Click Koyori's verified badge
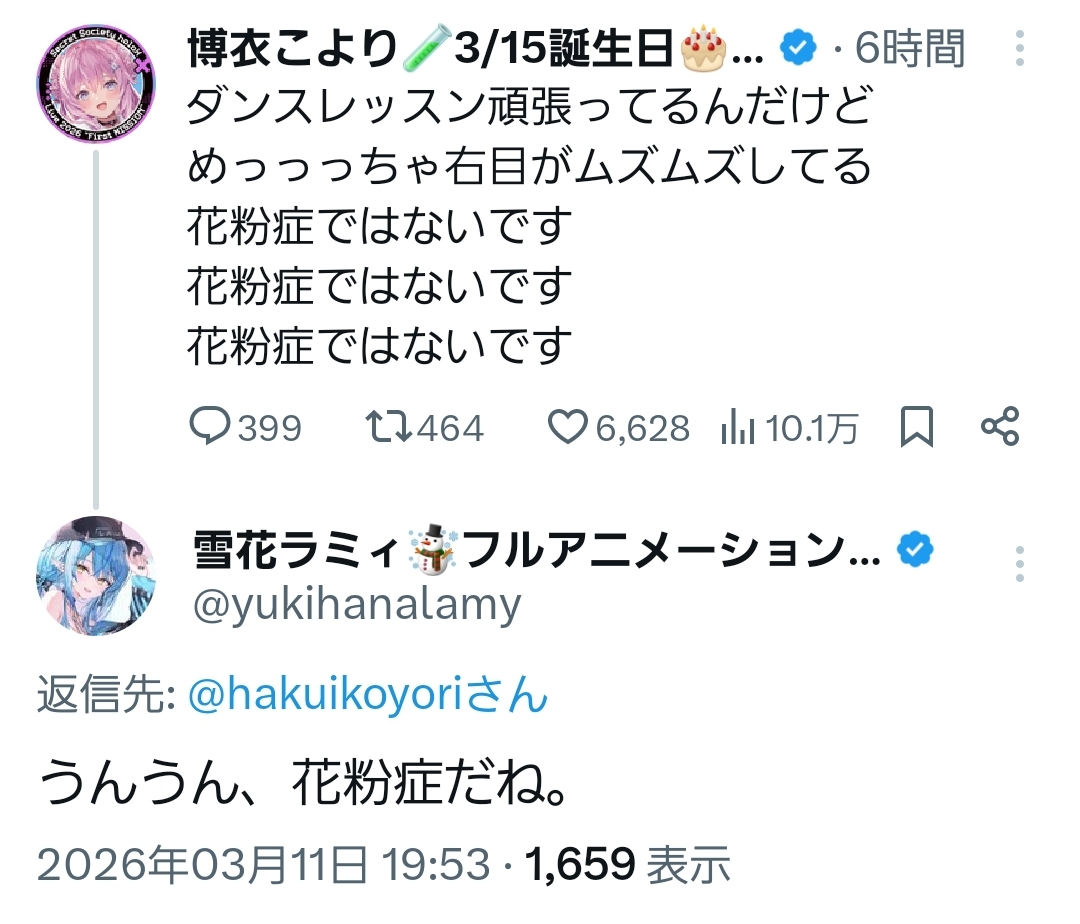Image resolution: width=1080 pixels, height=924 pixels. click(798, 47)
